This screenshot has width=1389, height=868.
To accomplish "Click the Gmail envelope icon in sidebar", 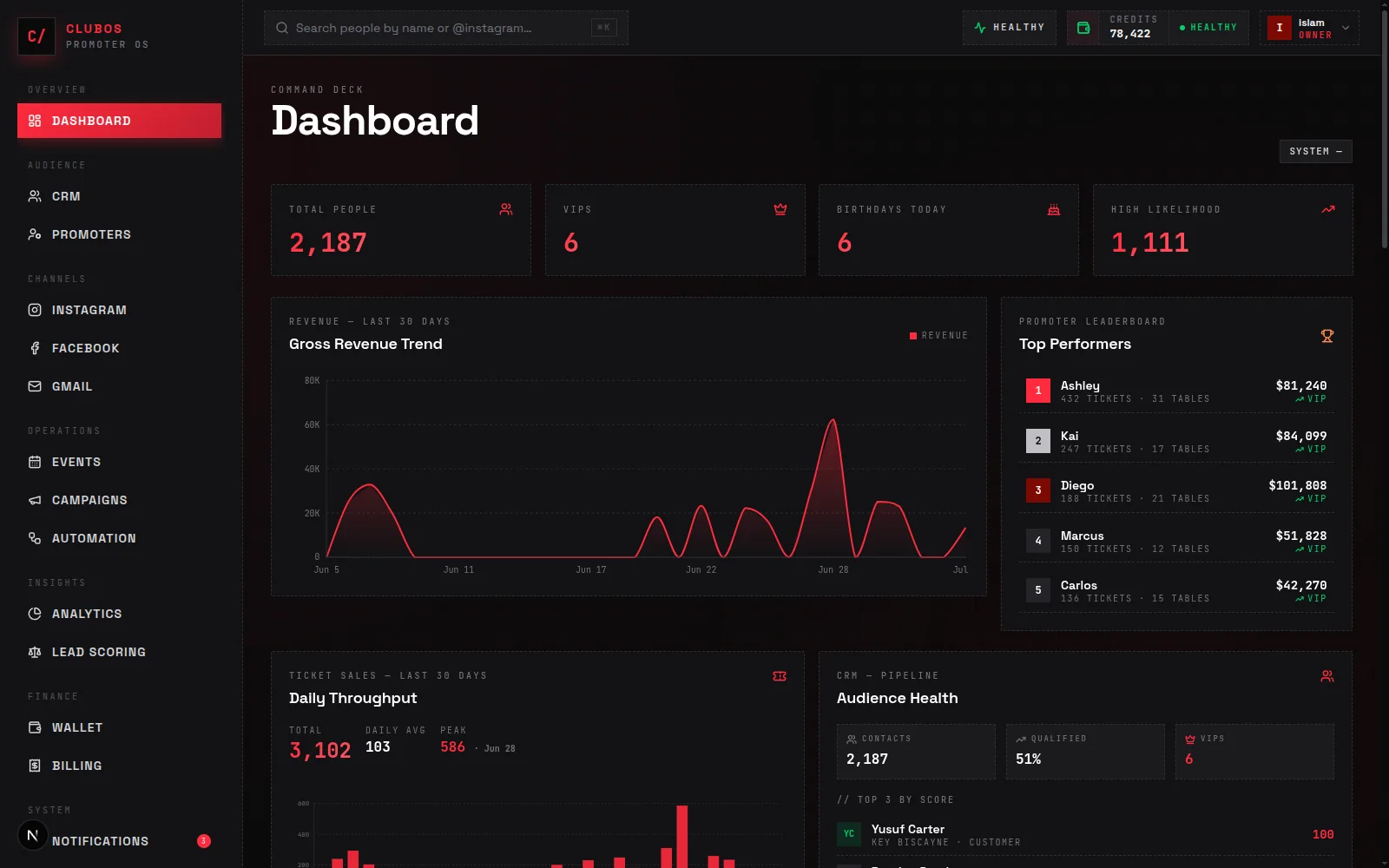I will coord(35,386).
